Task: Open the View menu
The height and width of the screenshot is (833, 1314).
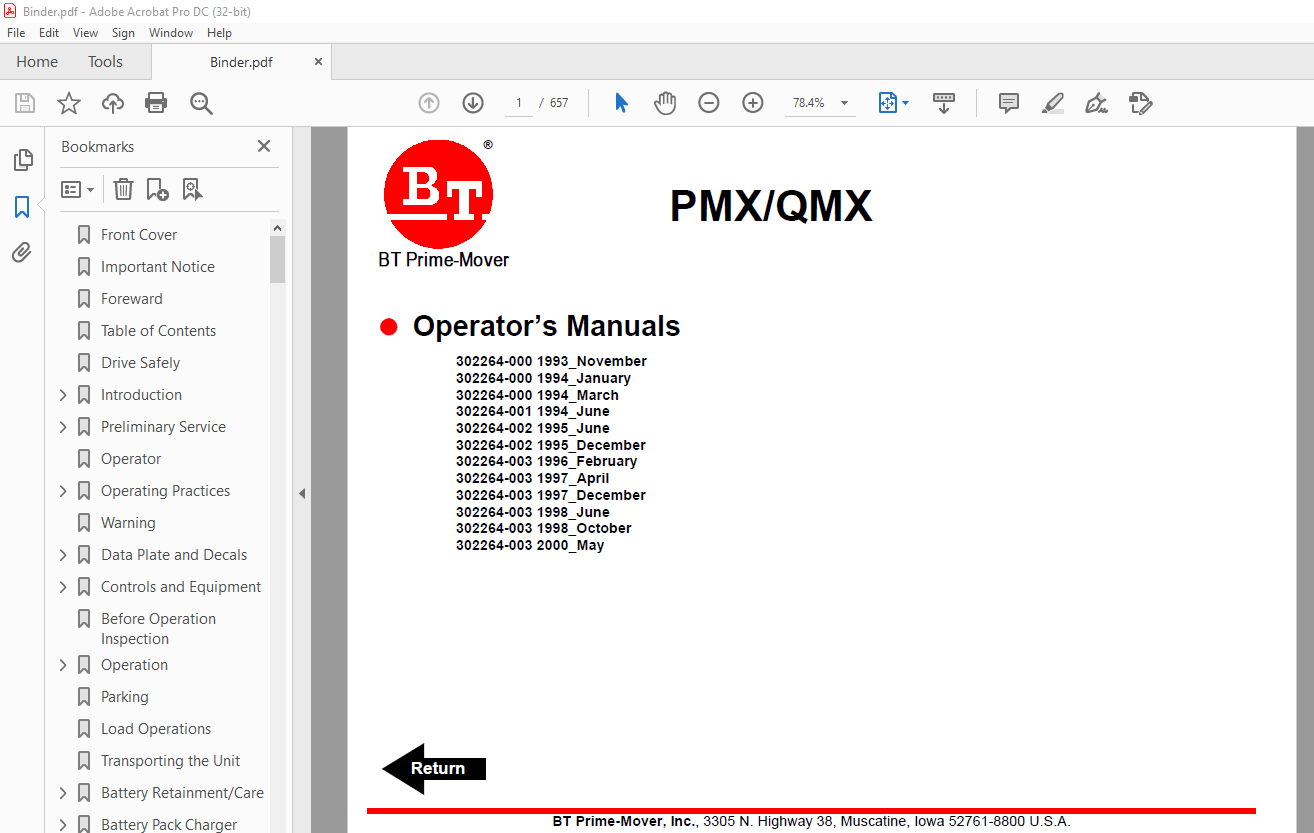Action: pyautogui.click(x=85, y=33)
